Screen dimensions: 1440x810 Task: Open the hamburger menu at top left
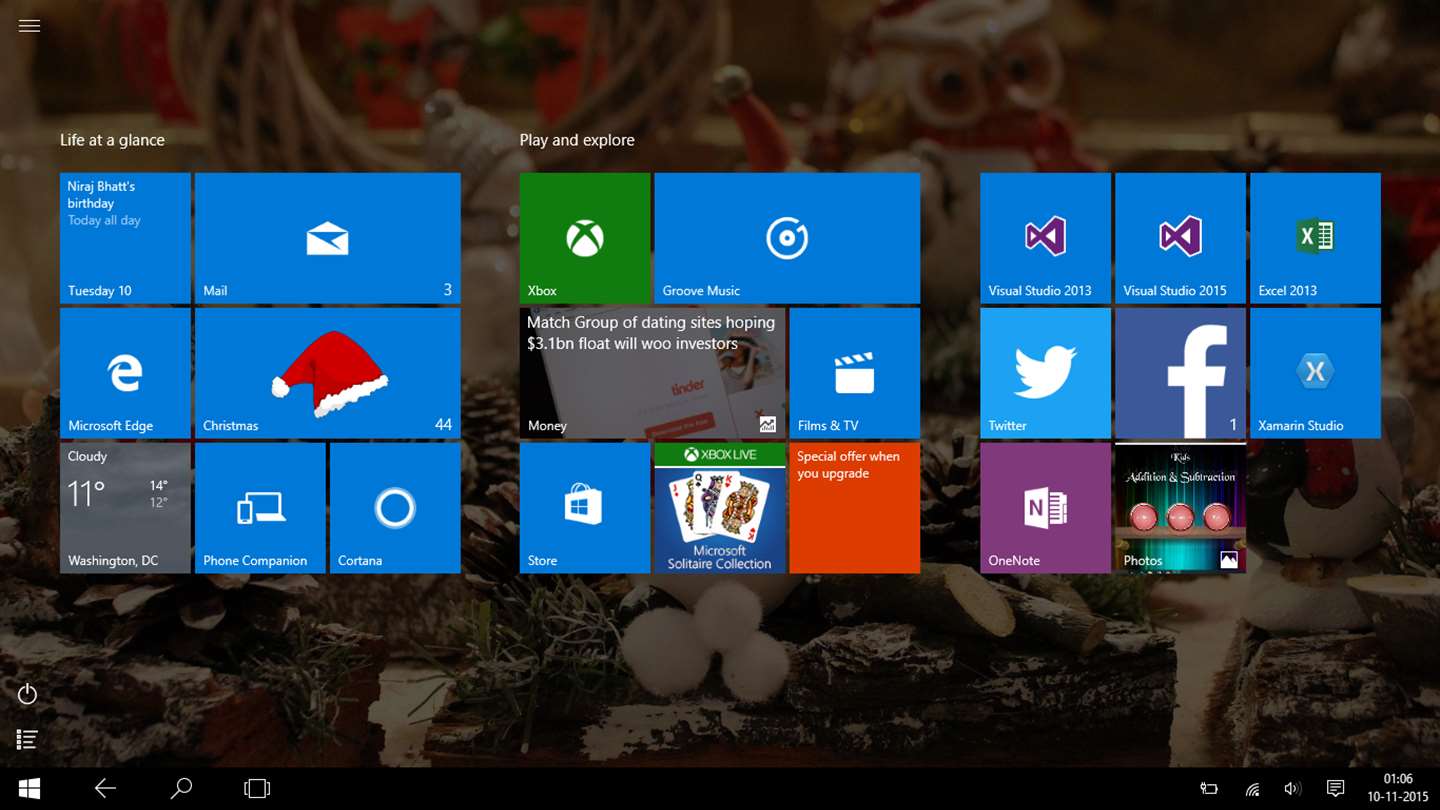point(29,26)
